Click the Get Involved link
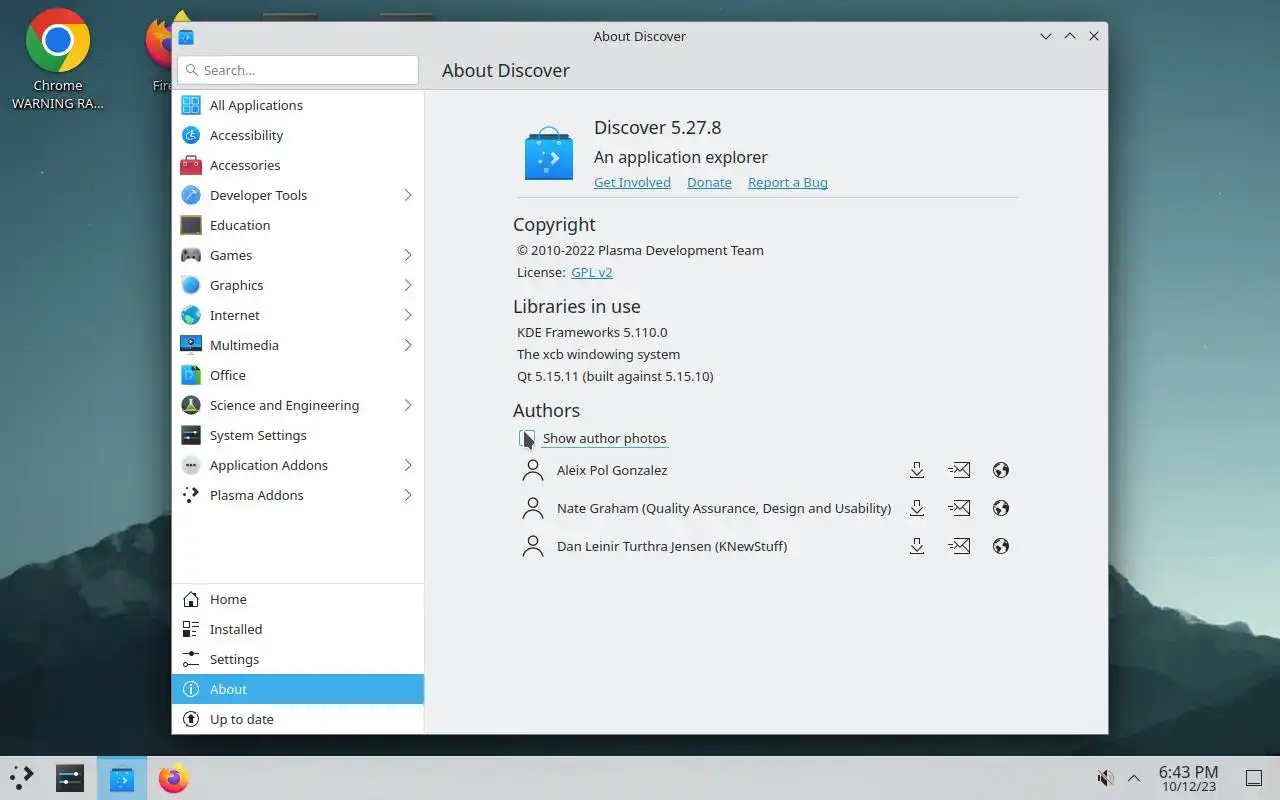 click(632, 182)
